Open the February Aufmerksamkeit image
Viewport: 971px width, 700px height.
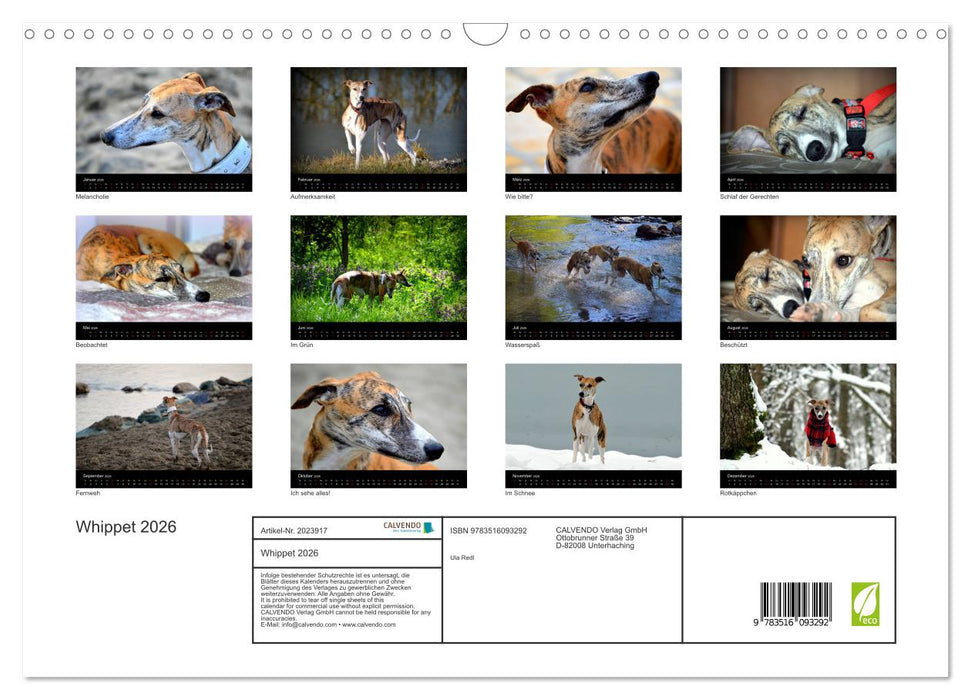(379, 125)
